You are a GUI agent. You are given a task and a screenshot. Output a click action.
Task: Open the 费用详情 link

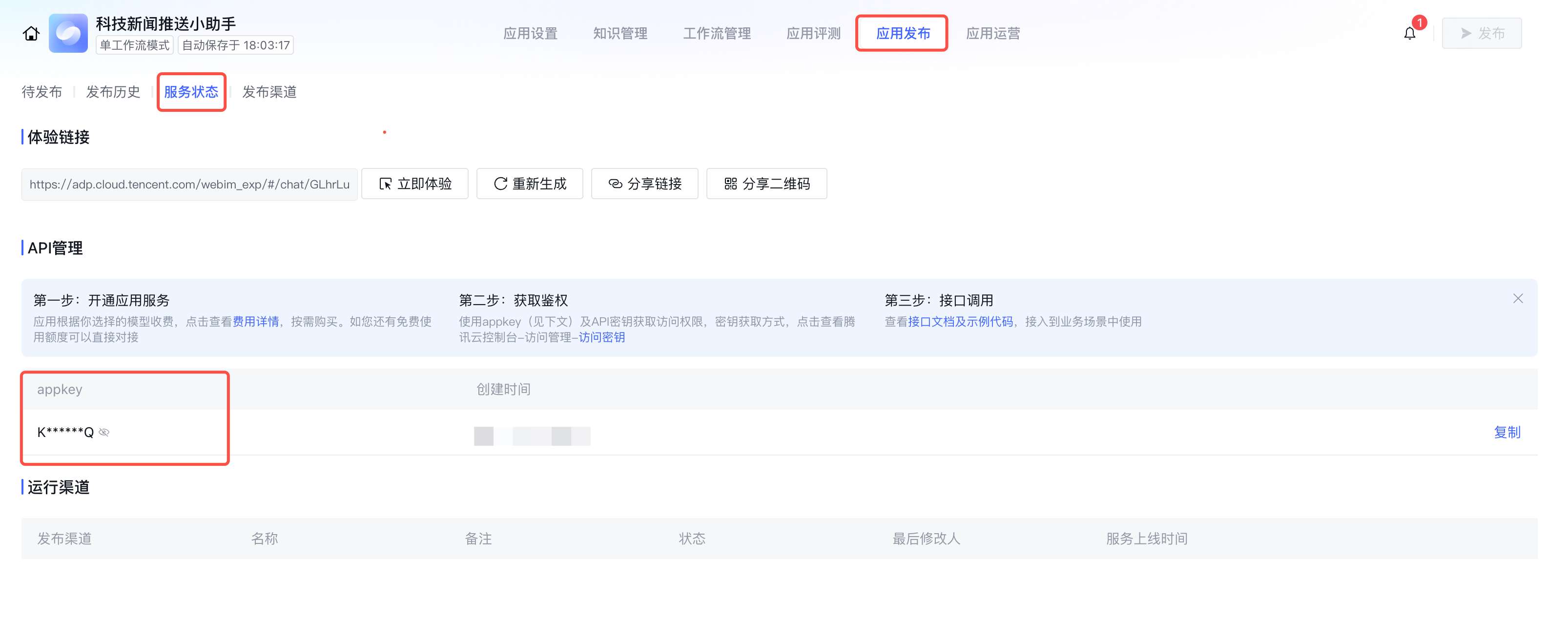(256, 322)
